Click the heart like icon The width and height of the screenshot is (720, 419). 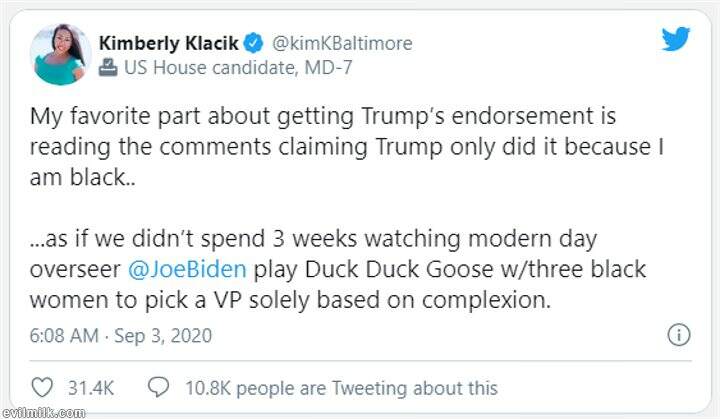42,387
